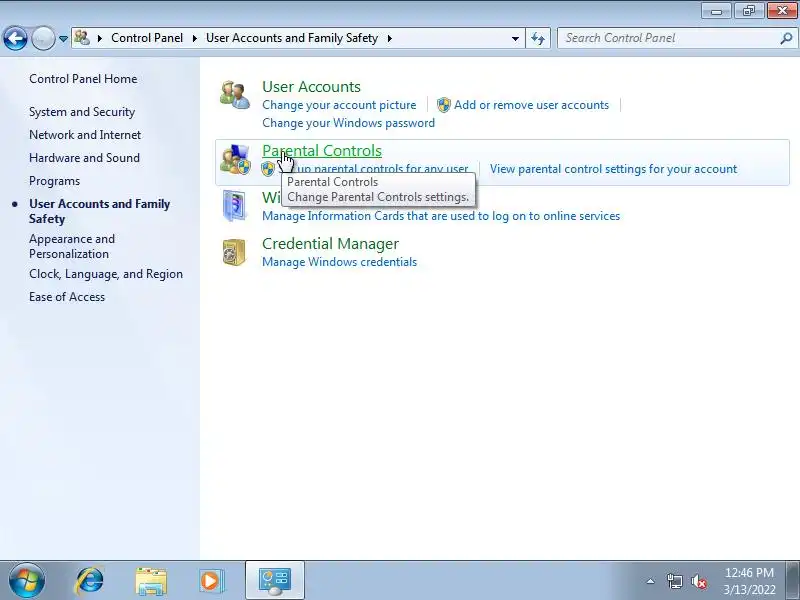Click the Credential Manager safe icon

point(234,252)
